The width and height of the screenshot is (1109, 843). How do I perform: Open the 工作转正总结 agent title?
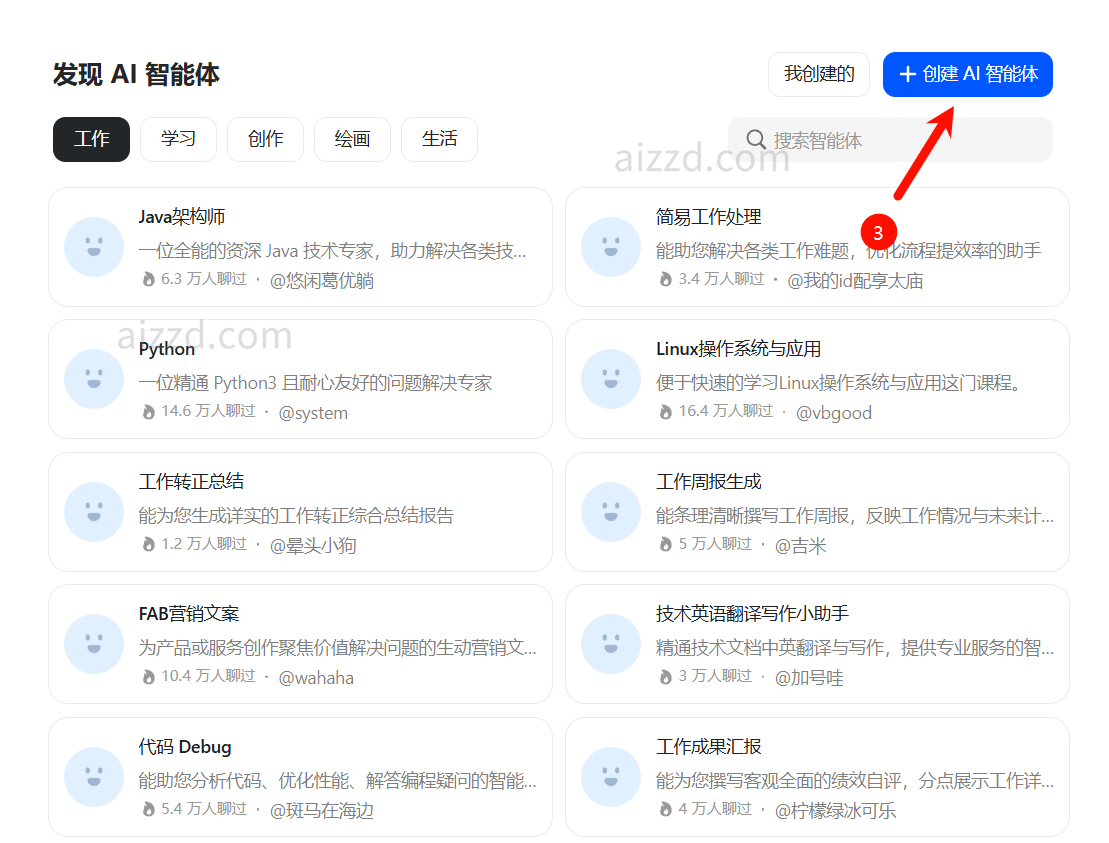click(x=191, y=481)
